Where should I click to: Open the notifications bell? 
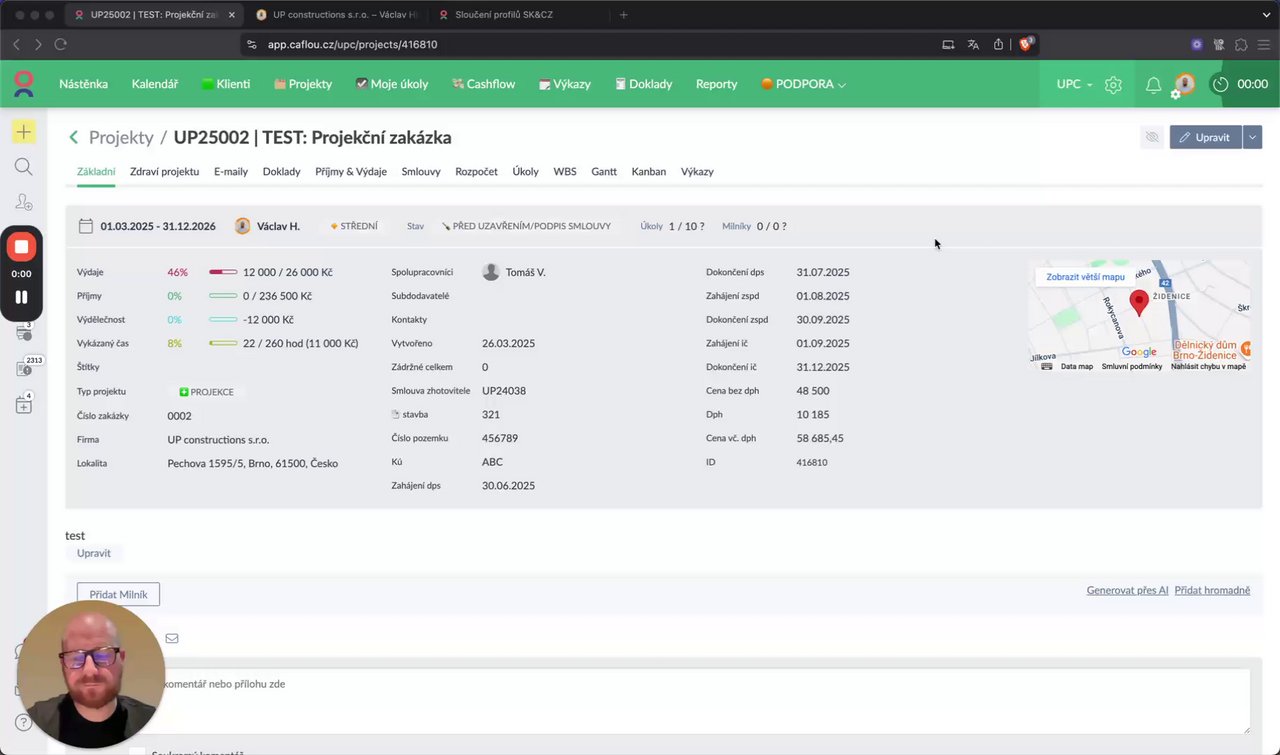point(1153,85)
